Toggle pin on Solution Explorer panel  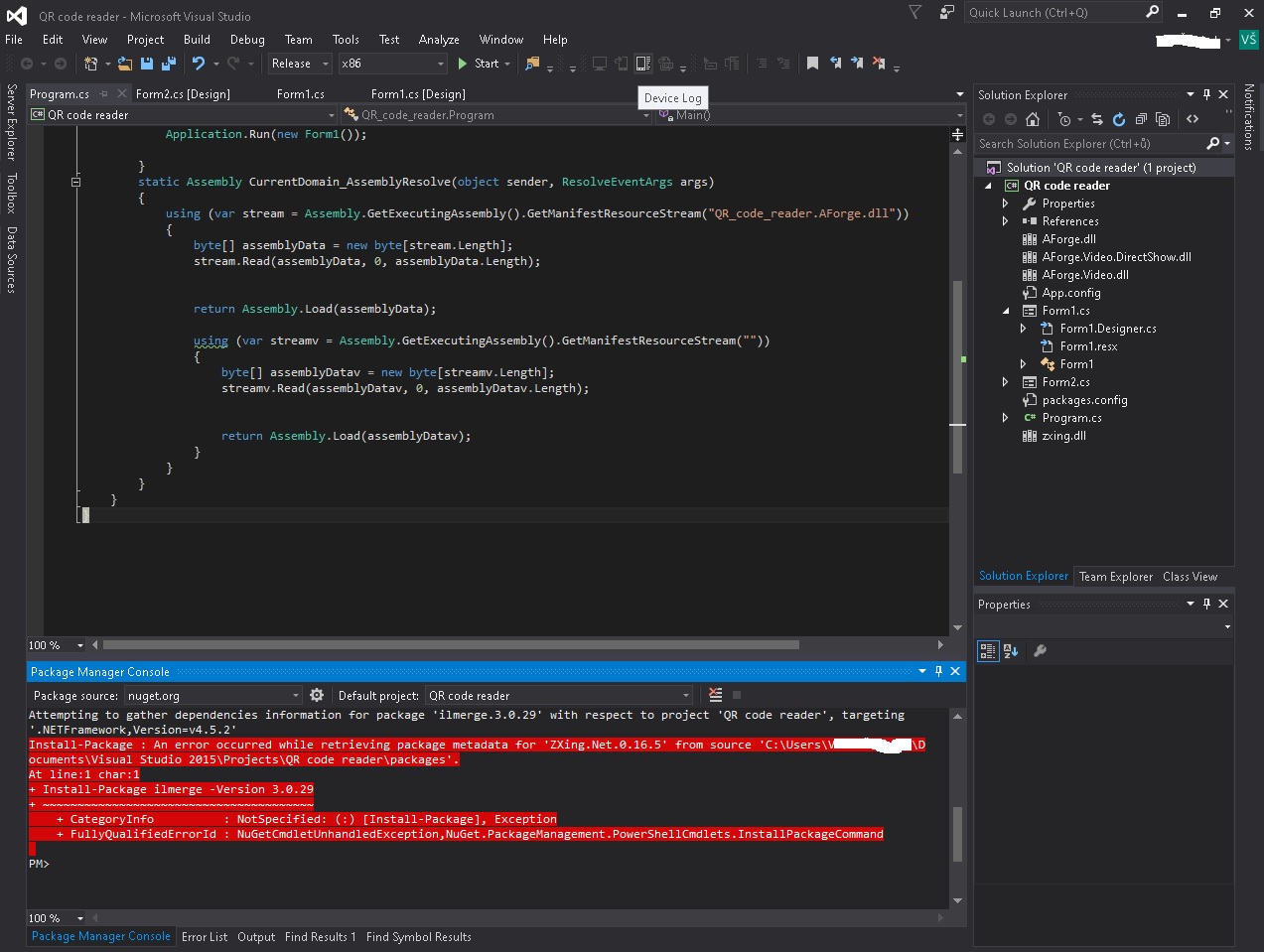point(1206,95)
